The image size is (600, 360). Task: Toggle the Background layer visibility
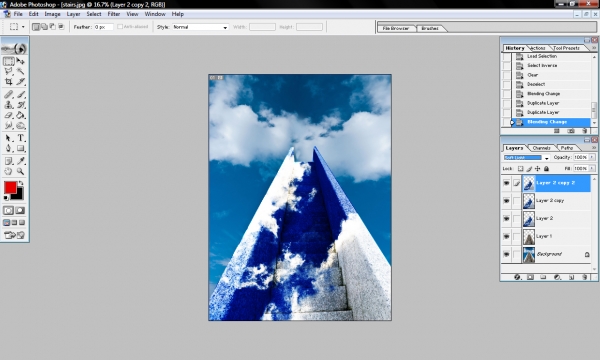pos(506,254)
